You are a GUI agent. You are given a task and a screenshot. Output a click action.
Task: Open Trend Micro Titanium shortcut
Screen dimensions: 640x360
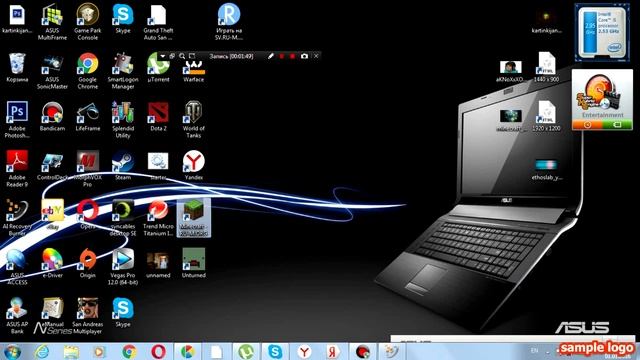(x=158, y=218)
